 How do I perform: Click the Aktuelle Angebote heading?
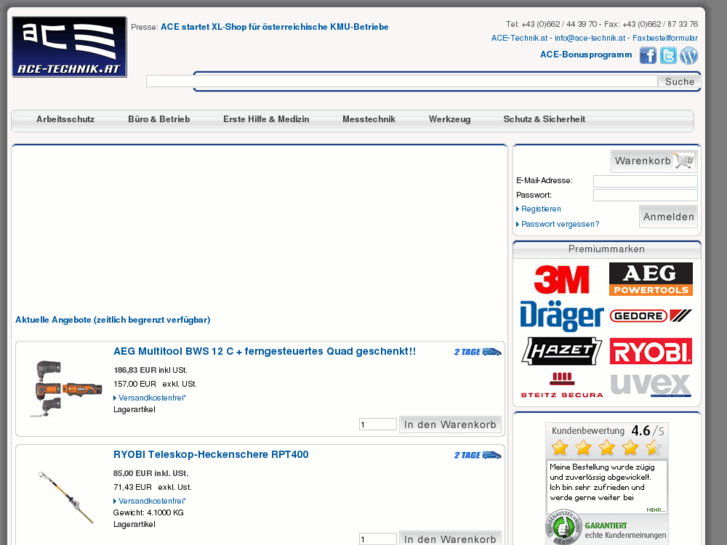(x=113, y=320)
